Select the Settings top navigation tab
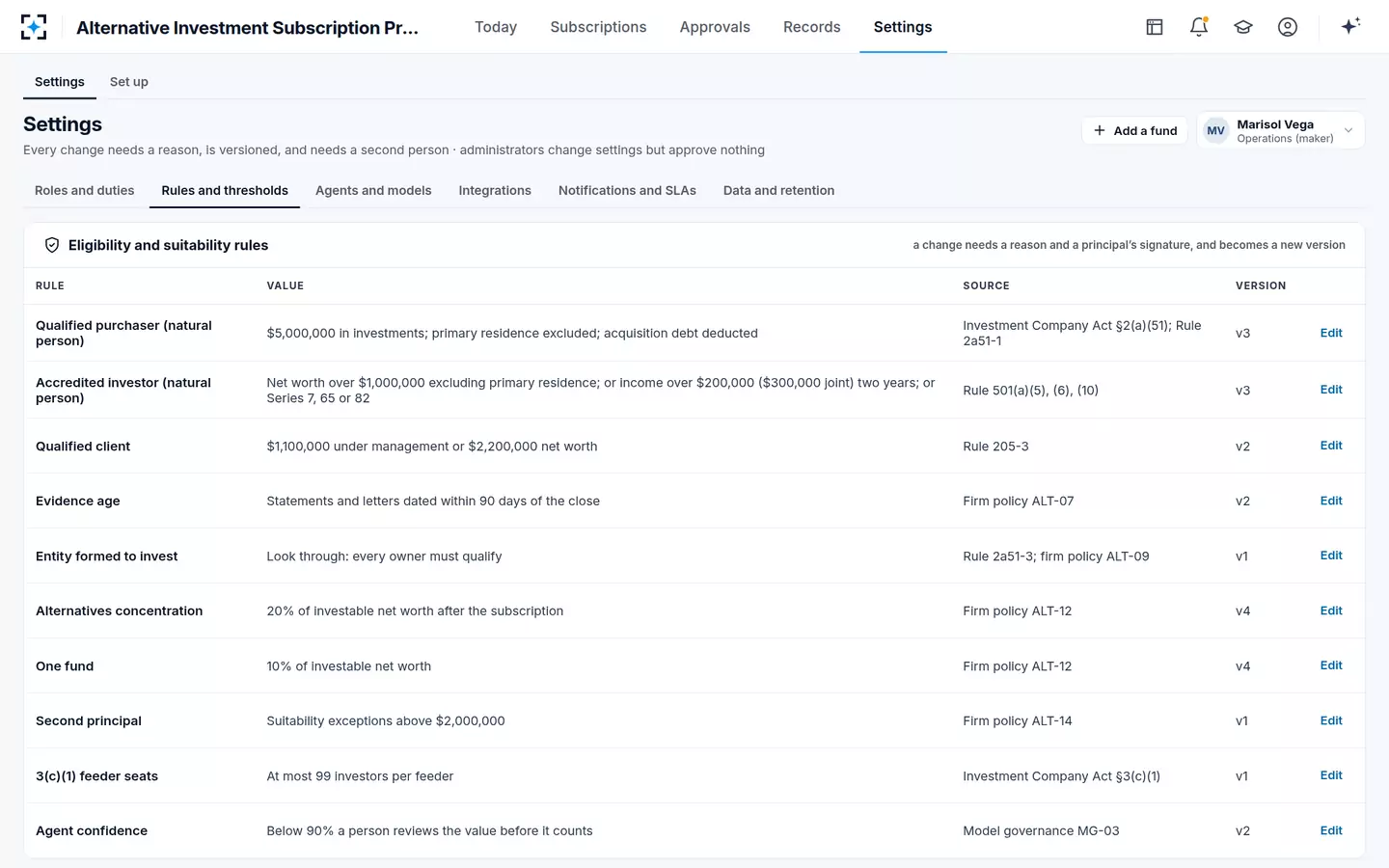1389x868 pixels. click(x=903, y=27)
